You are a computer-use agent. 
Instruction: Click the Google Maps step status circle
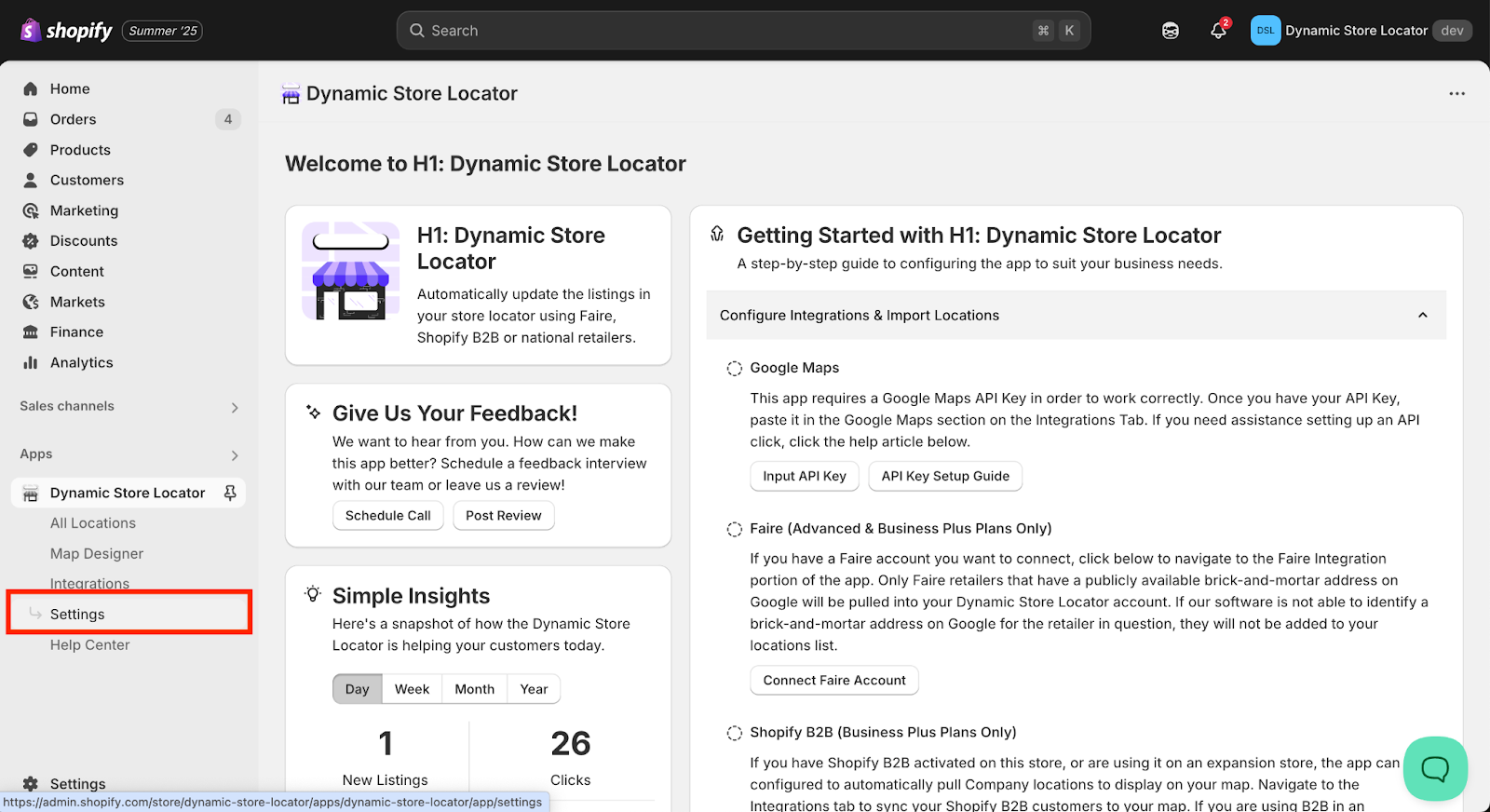click(x=734, y=368)
